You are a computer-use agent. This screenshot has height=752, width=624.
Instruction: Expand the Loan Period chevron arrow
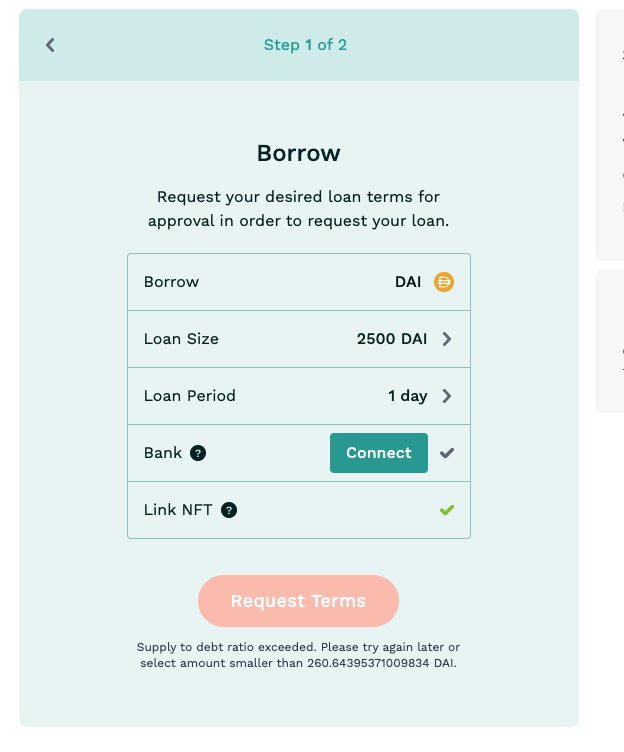pos(447,396)
